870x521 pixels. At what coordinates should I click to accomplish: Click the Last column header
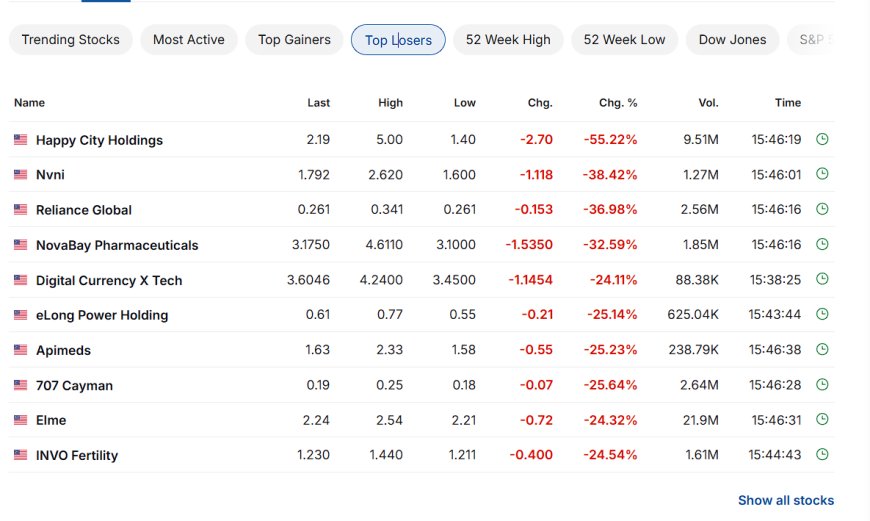(318, 103)
